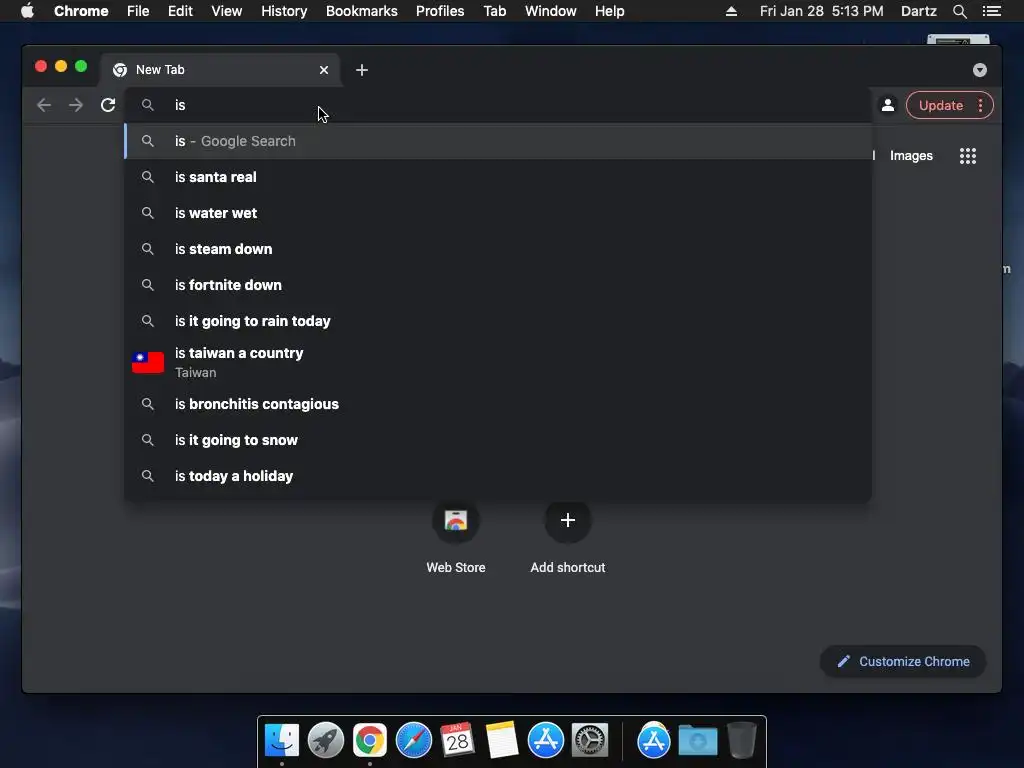Click the Dartz user name
The width and height of the screenshot is (1024, 768).
click(x=919, y=11)
